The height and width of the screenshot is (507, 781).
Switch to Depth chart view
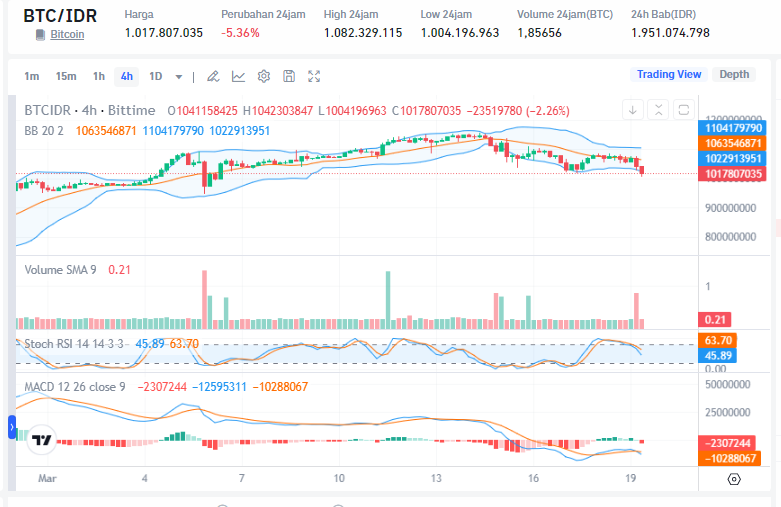pos(734,74)
